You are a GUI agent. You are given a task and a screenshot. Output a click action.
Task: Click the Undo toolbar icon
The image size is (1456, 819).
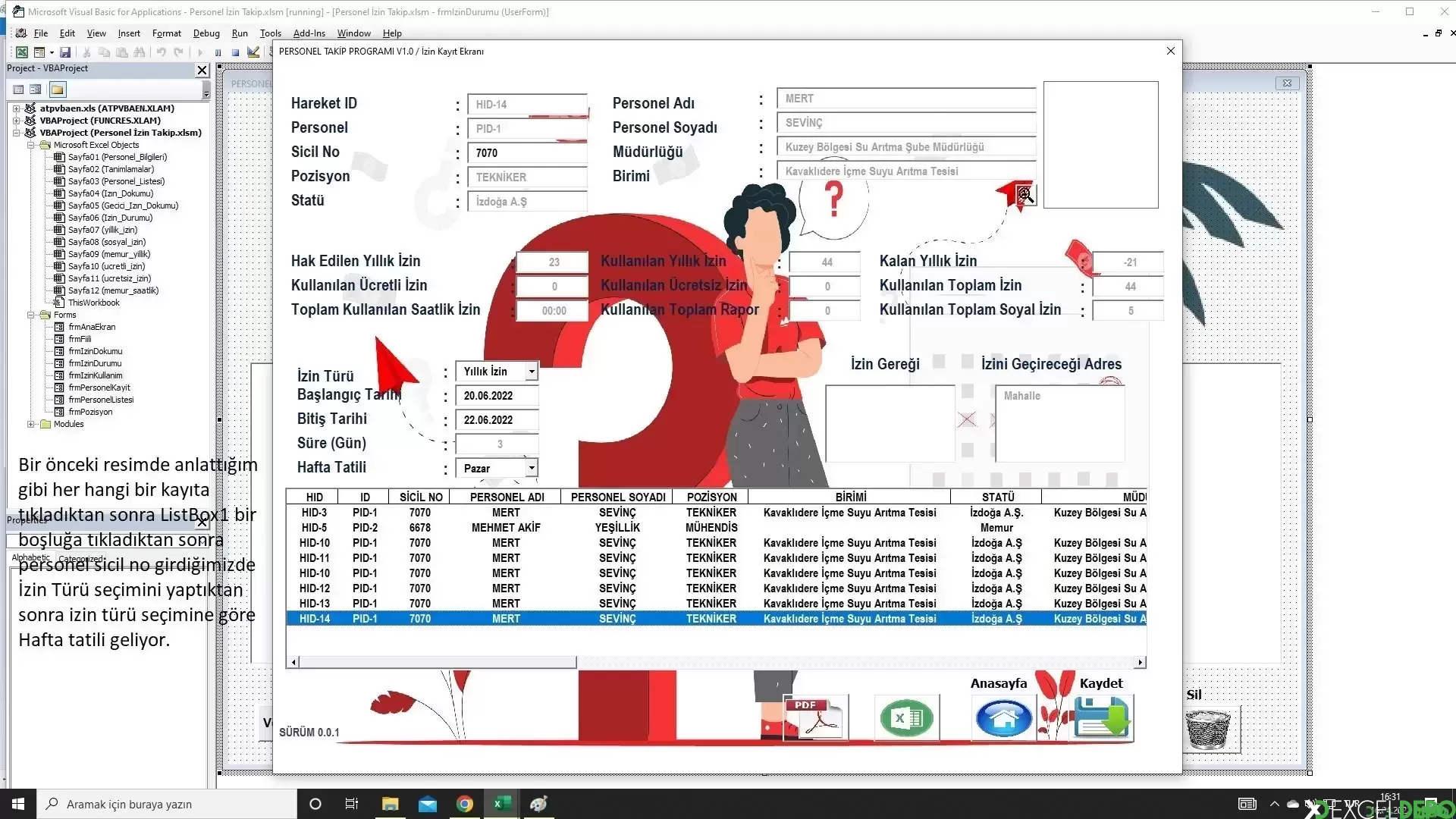(161, 52)
